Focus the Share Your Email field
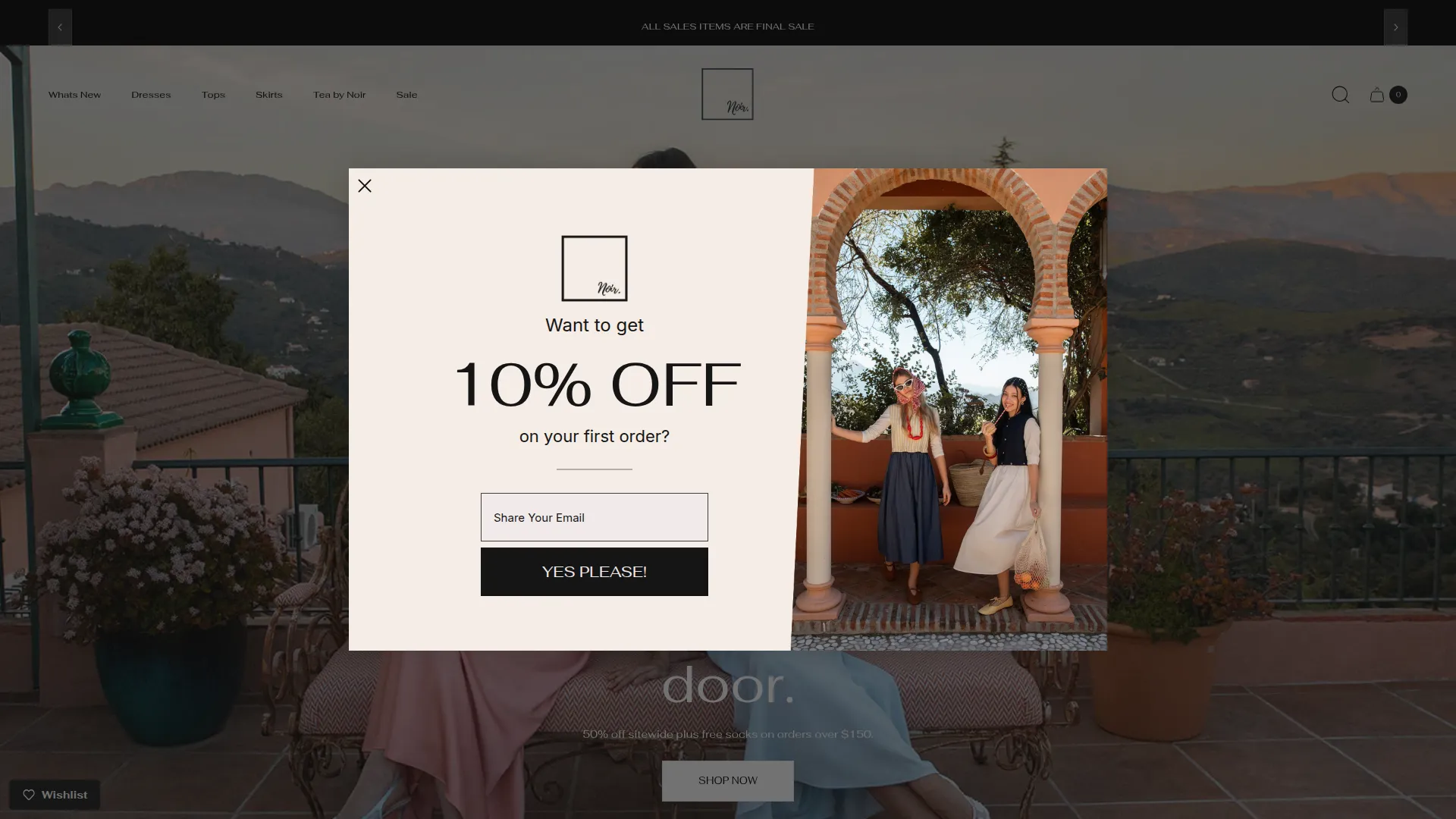1456x819 pixels. [x=595, y=517]
